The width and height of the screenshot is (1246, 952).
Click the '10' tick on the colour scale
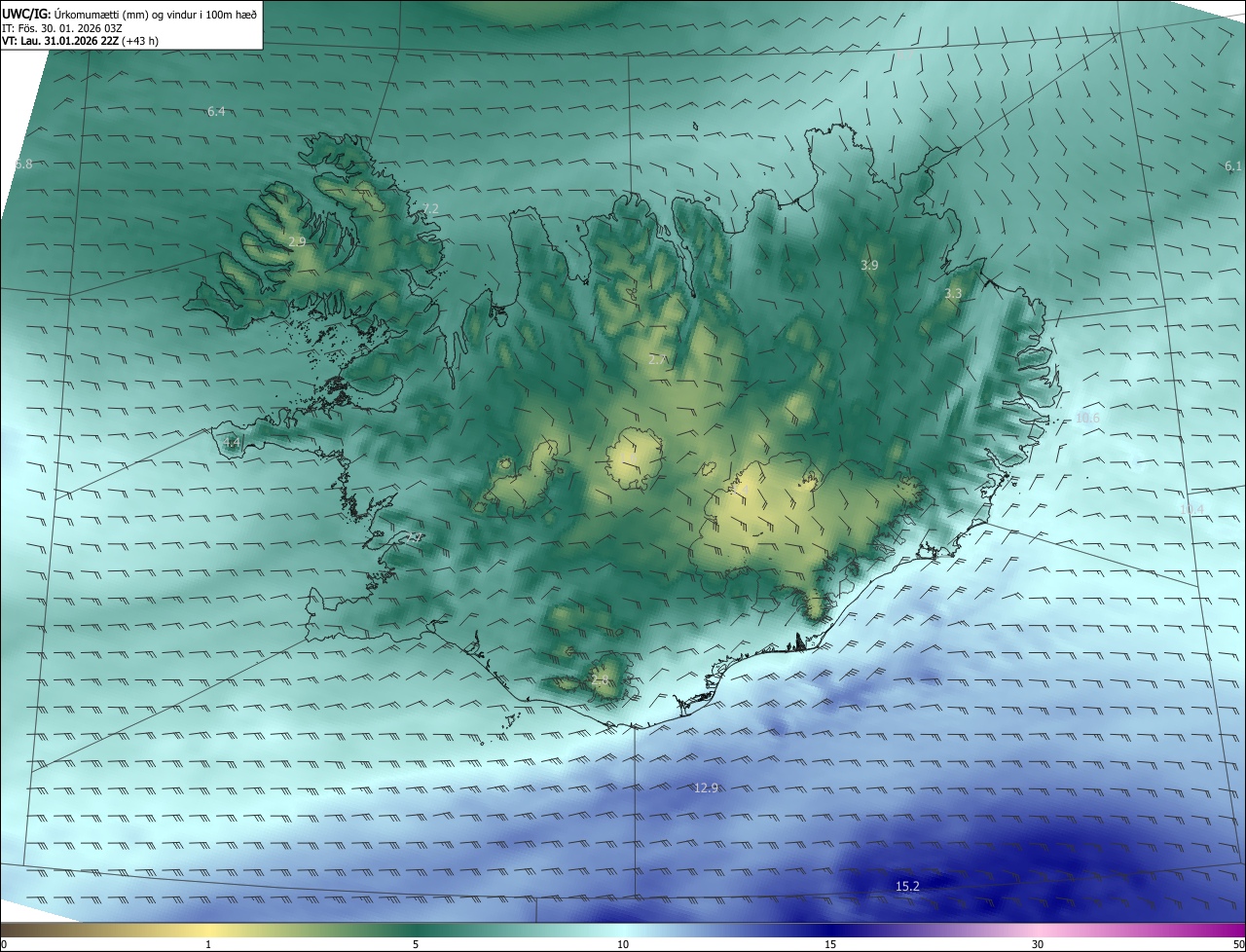tap(623, 944)
